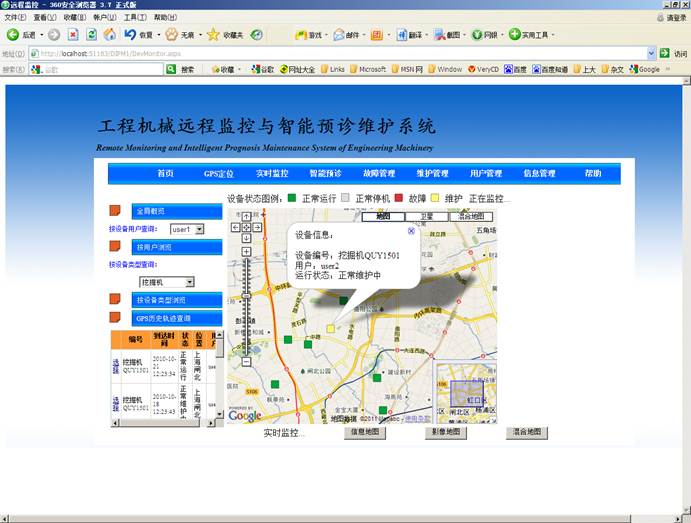Open the 实时监控 navigation tab
This screenshot has width=691, height=523.
pyautogui.click(x=272, y=174)
